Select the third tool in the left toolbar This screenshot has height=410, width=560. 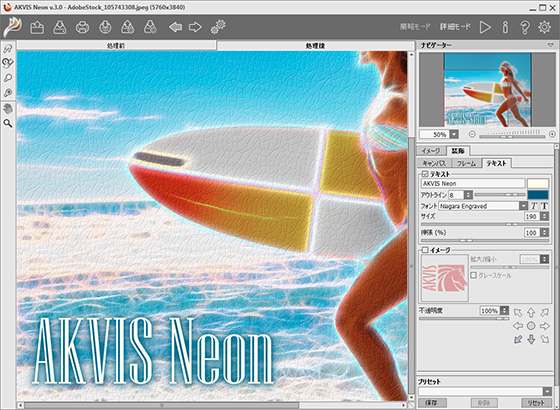tap(8, 78)
